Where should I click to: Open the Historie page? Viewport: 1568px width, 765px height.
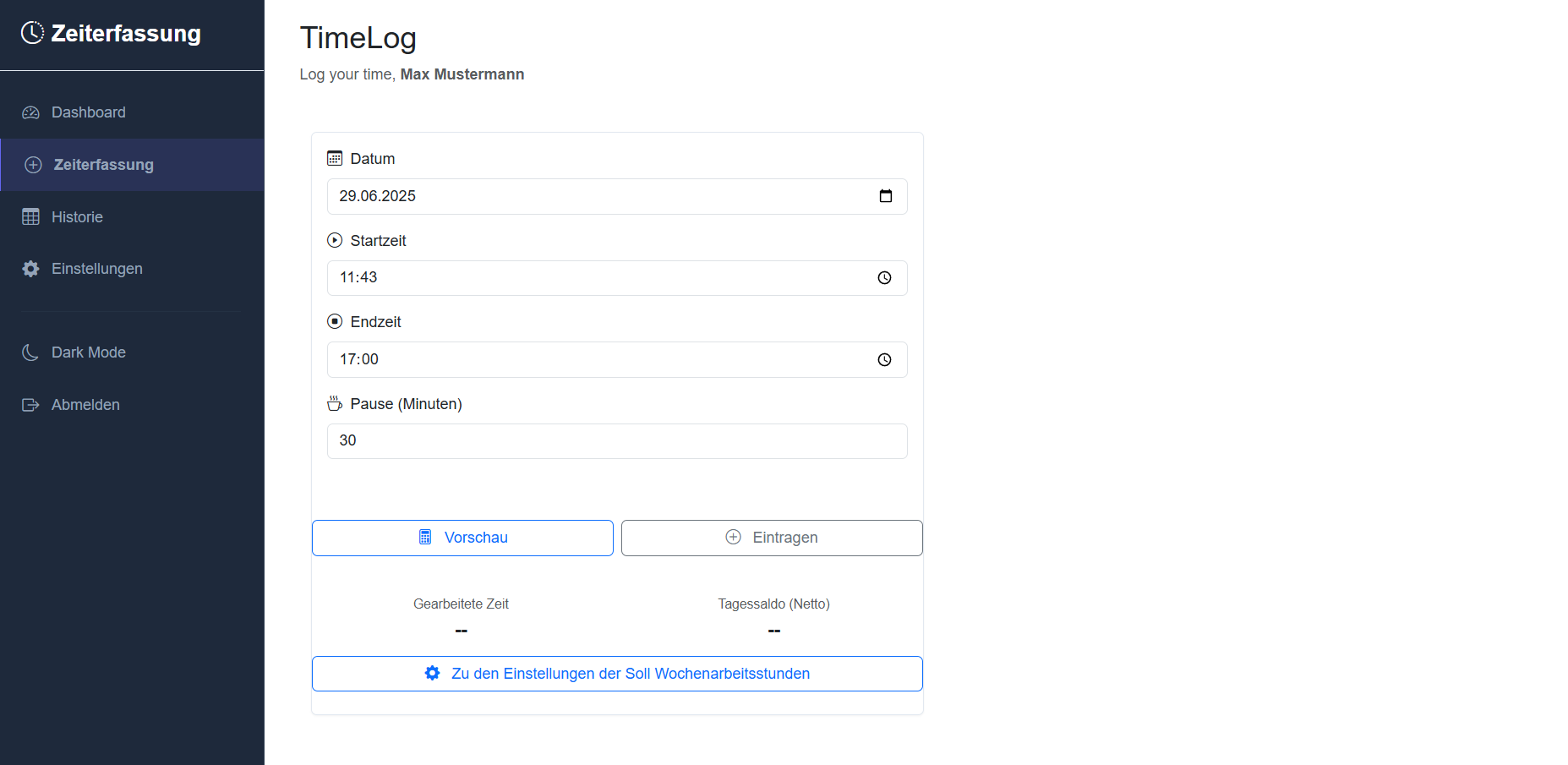click(x=76, y=216)
